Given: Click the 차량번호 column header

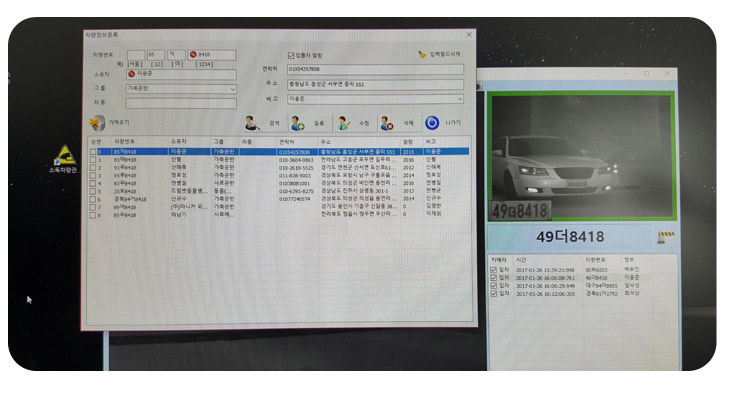Looking at the screenshot, I should click(124, 142).
